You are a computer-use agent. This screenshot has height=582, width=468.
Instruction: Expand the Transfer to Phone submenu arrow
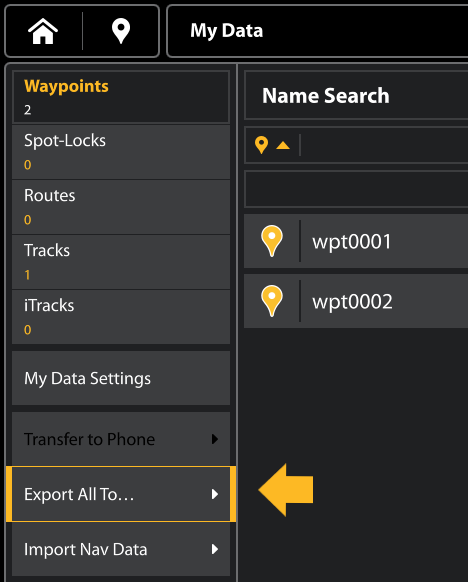coord(215,439)
